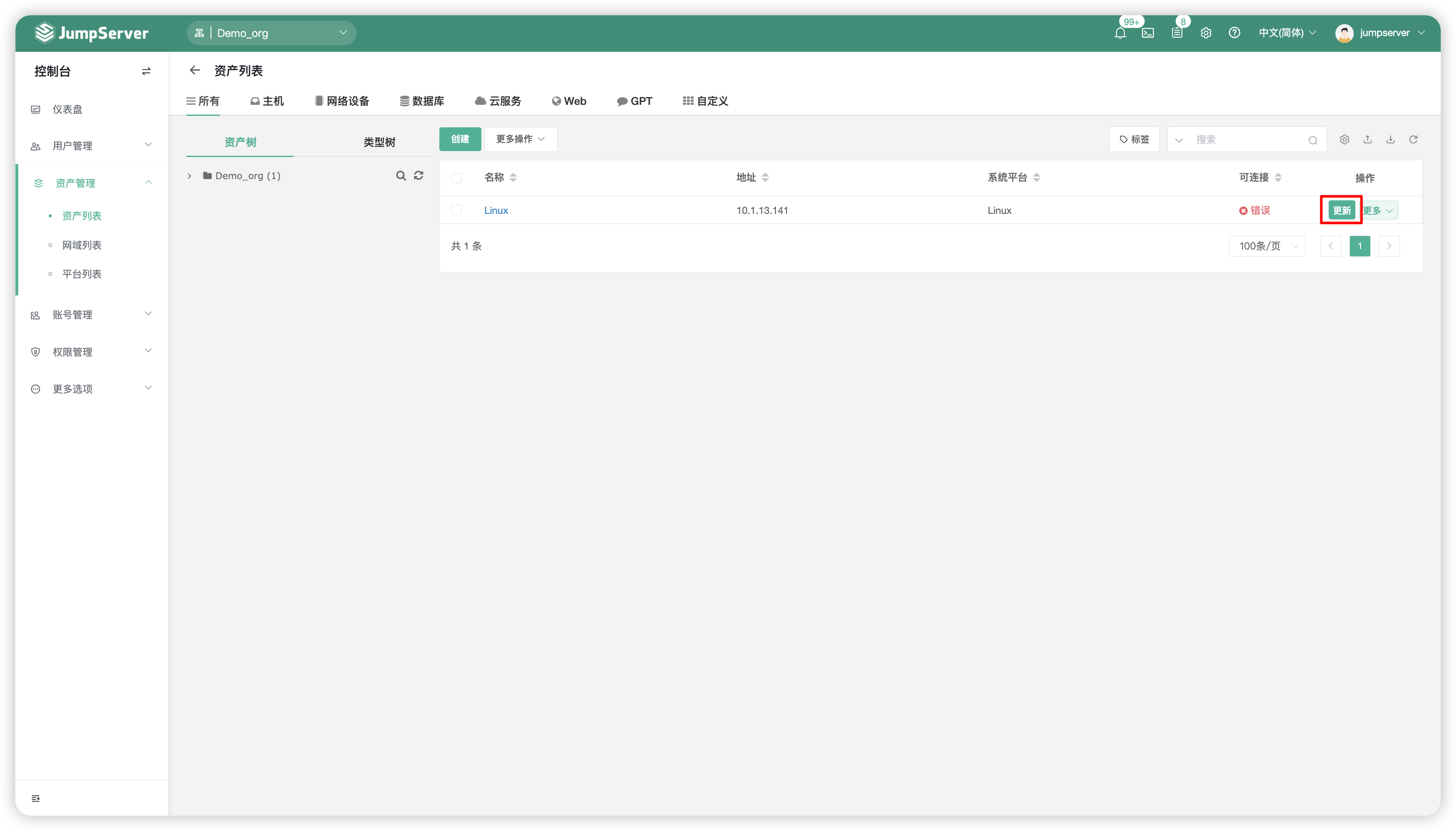This screenshot has height=831, width=1456.
Task: Open the jumpserver user menu
Action: [1380, 33]
